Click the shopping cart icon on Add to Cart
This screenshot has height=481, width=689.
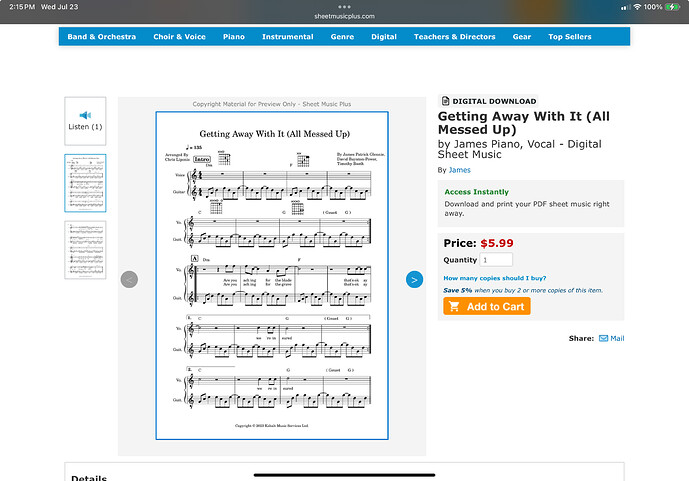click(x=454, y=306)
